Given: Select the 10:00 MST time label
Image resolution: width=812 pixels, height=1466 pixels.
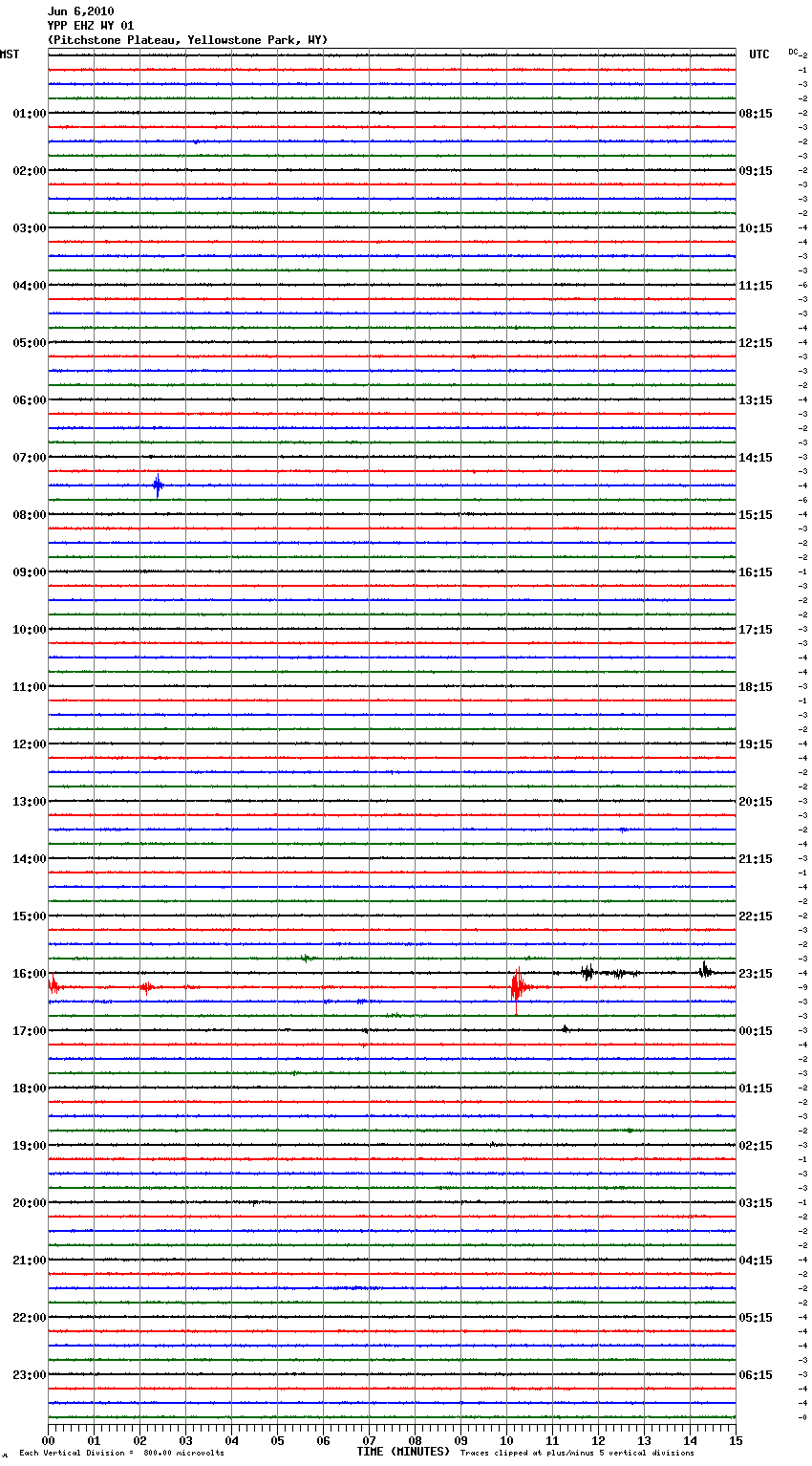Looking at the screenshot, I should (30, 630).
